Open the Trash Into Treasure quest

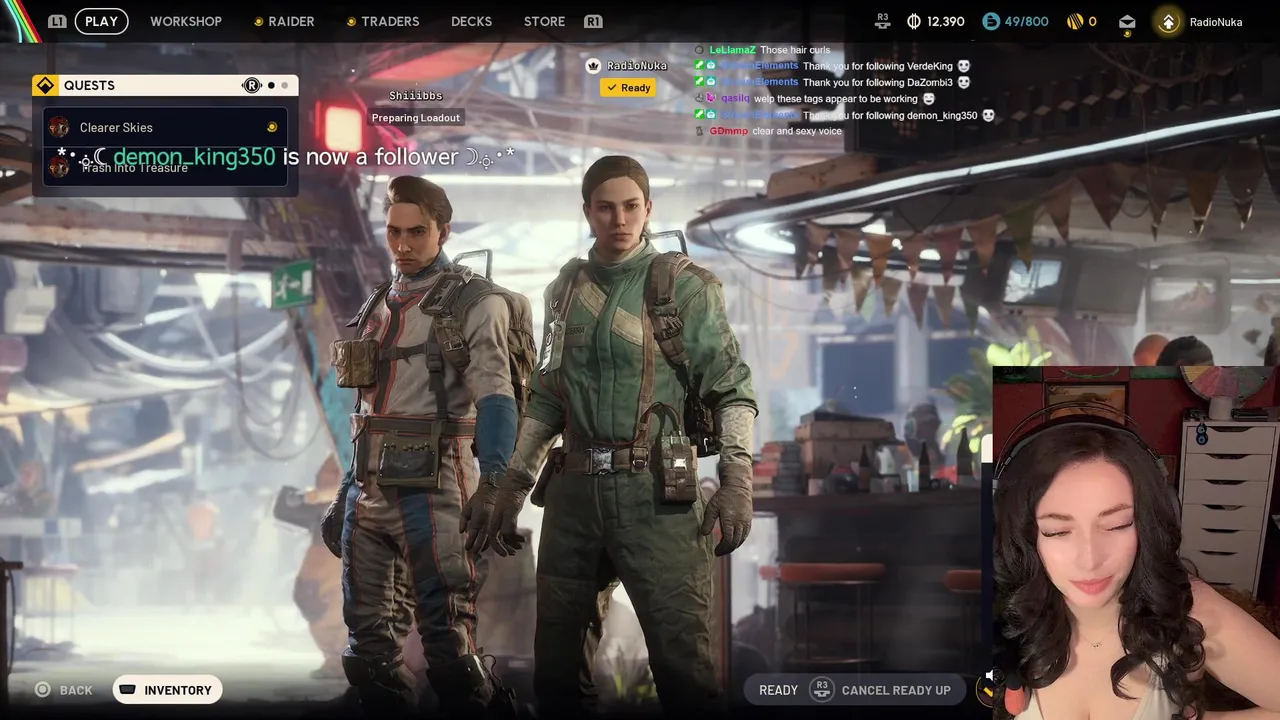coord(165,167)
